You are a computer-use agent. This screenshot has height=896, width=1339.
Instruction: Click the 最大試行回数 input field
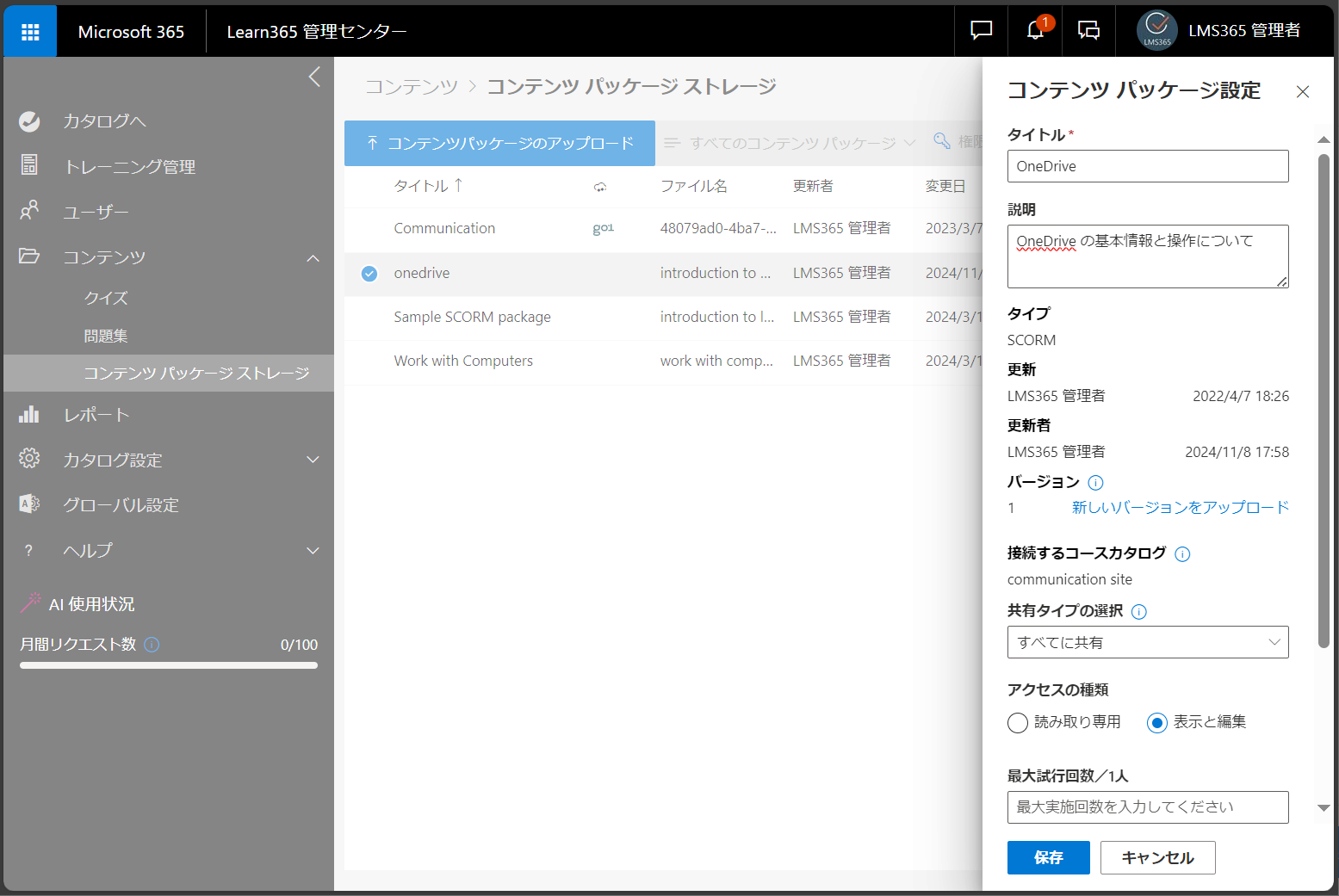click(1148, 807)
